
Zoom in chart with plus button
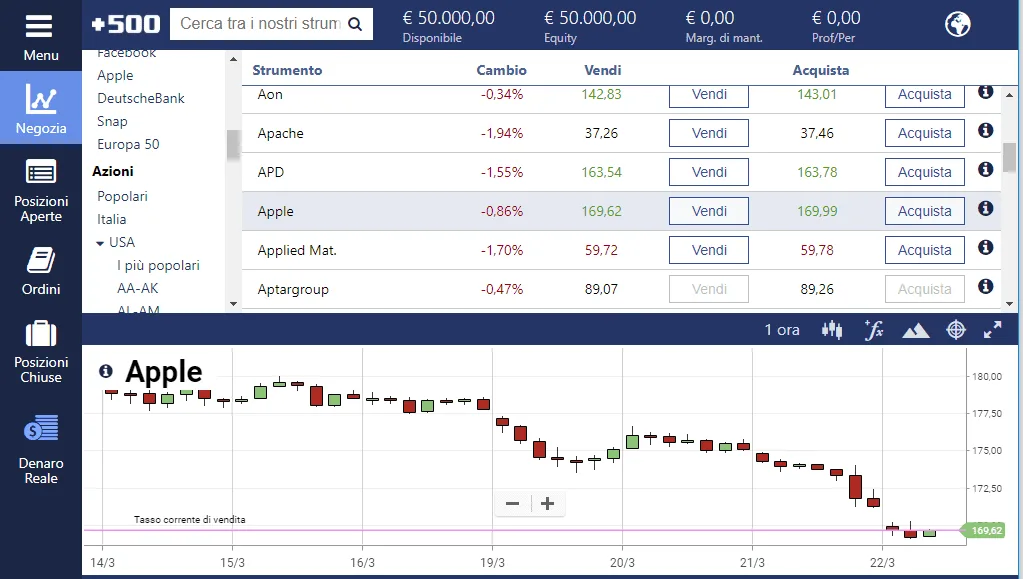tap(548, 503)
